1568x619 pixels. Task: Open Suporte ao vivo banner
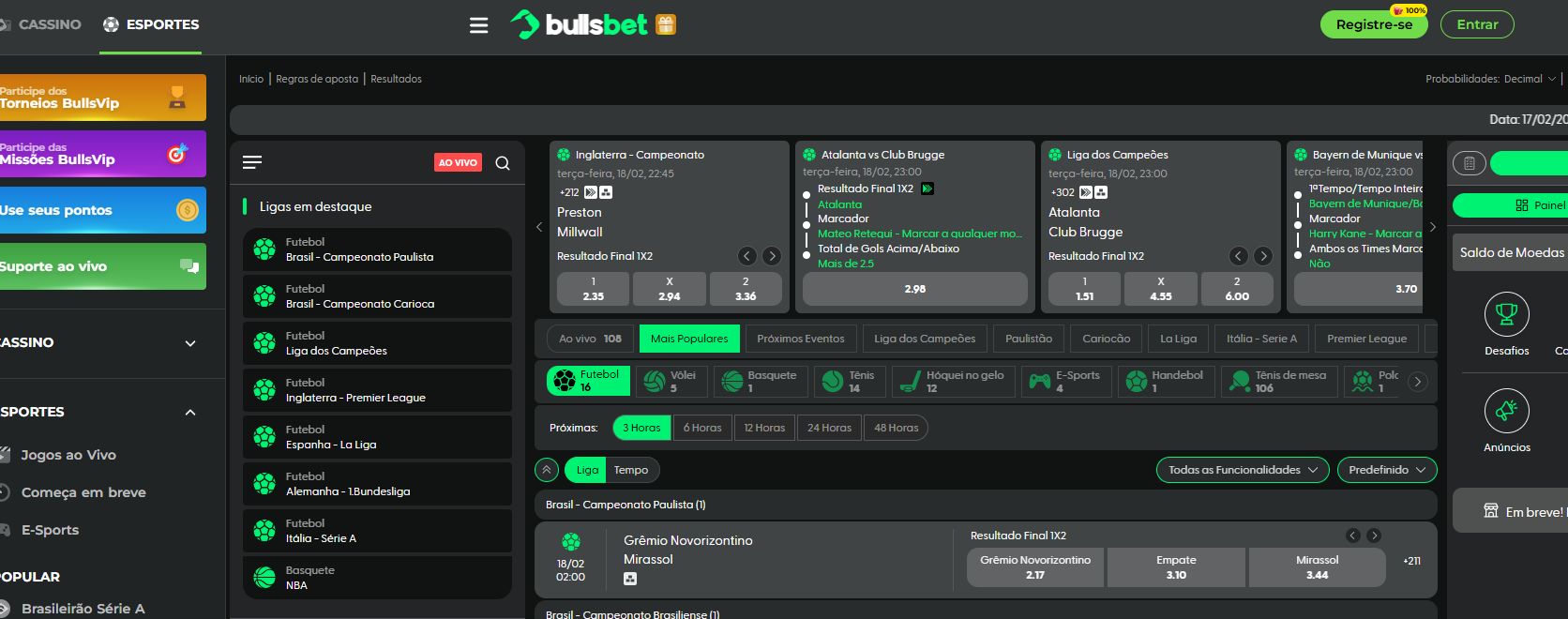101,266
